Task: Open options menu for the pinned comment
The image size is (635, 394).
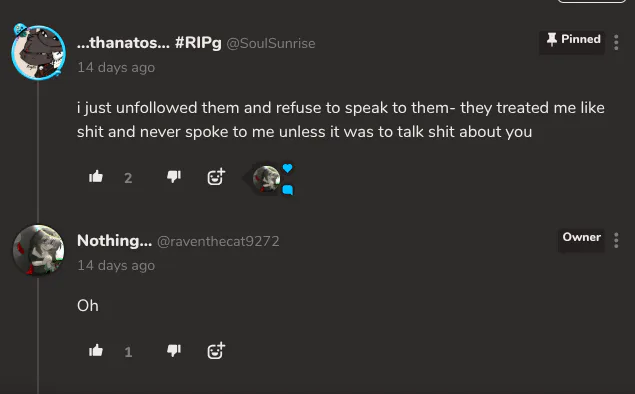Action: coord(616,43)
